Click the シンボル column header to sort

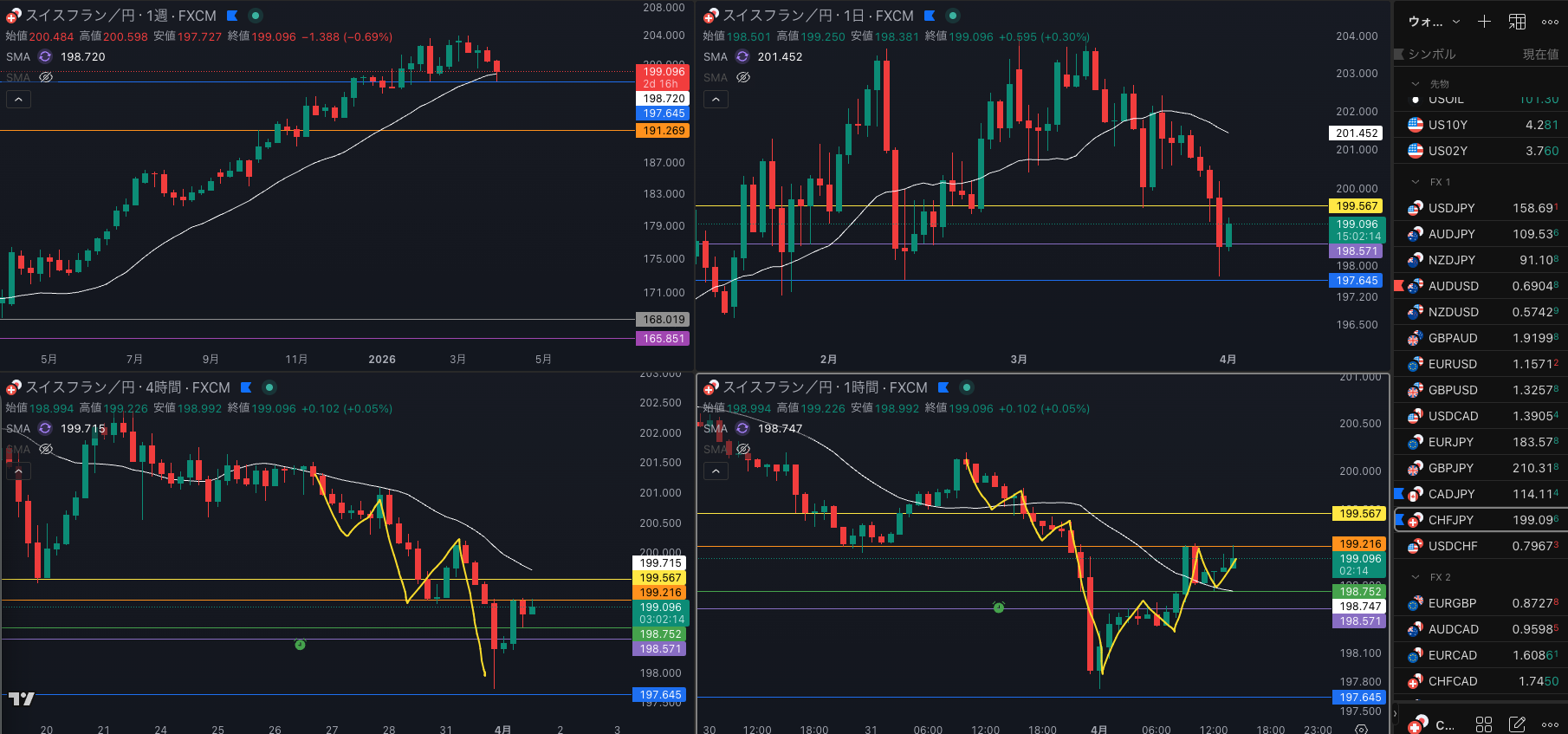pyautogui.click(x=1431, y=54)
